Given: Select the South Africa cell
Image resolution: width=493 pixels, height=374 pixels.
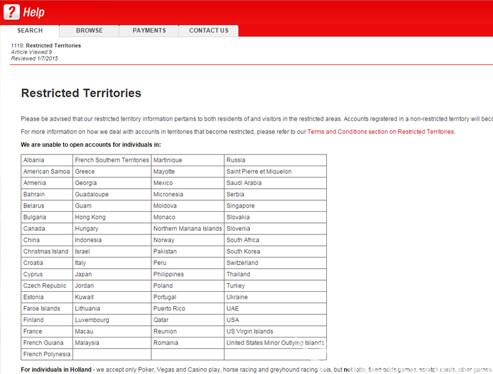Looking at the screenshot, I should point(275,240).
